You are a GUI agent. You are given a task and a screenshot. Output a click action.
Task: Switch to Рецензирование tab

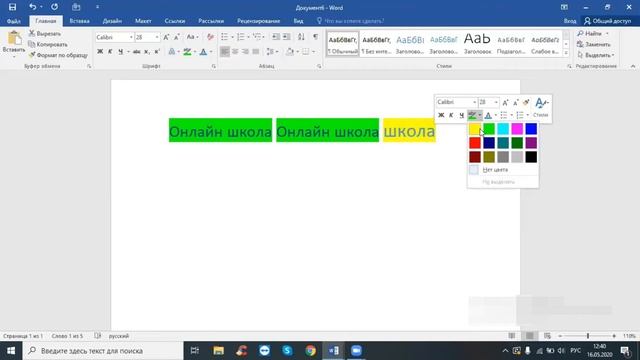(x=258, y=21)
